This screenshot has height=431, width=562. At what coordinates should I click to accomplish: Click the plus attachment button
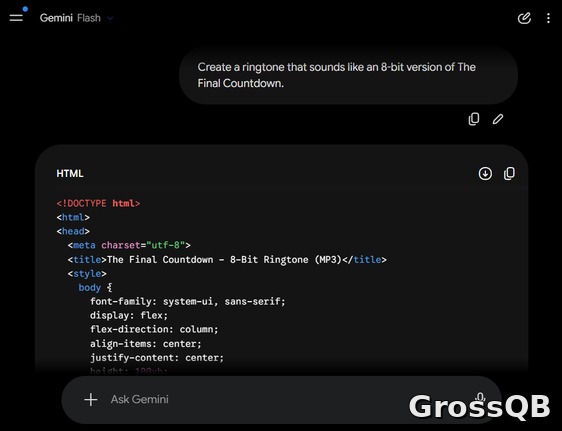coord(91,399)
